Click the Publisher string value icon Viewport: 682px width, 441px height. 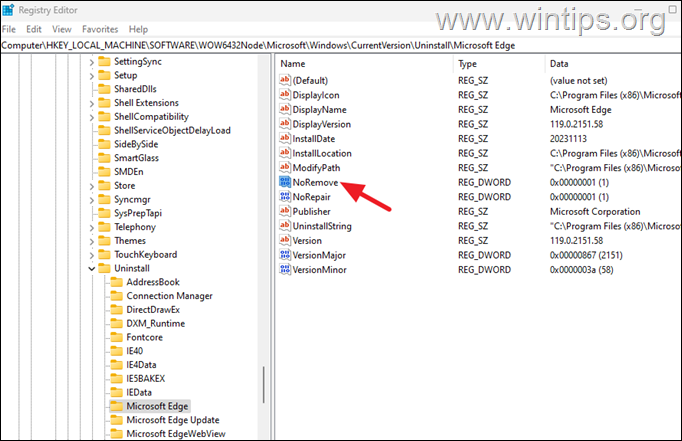pos(285,211)
